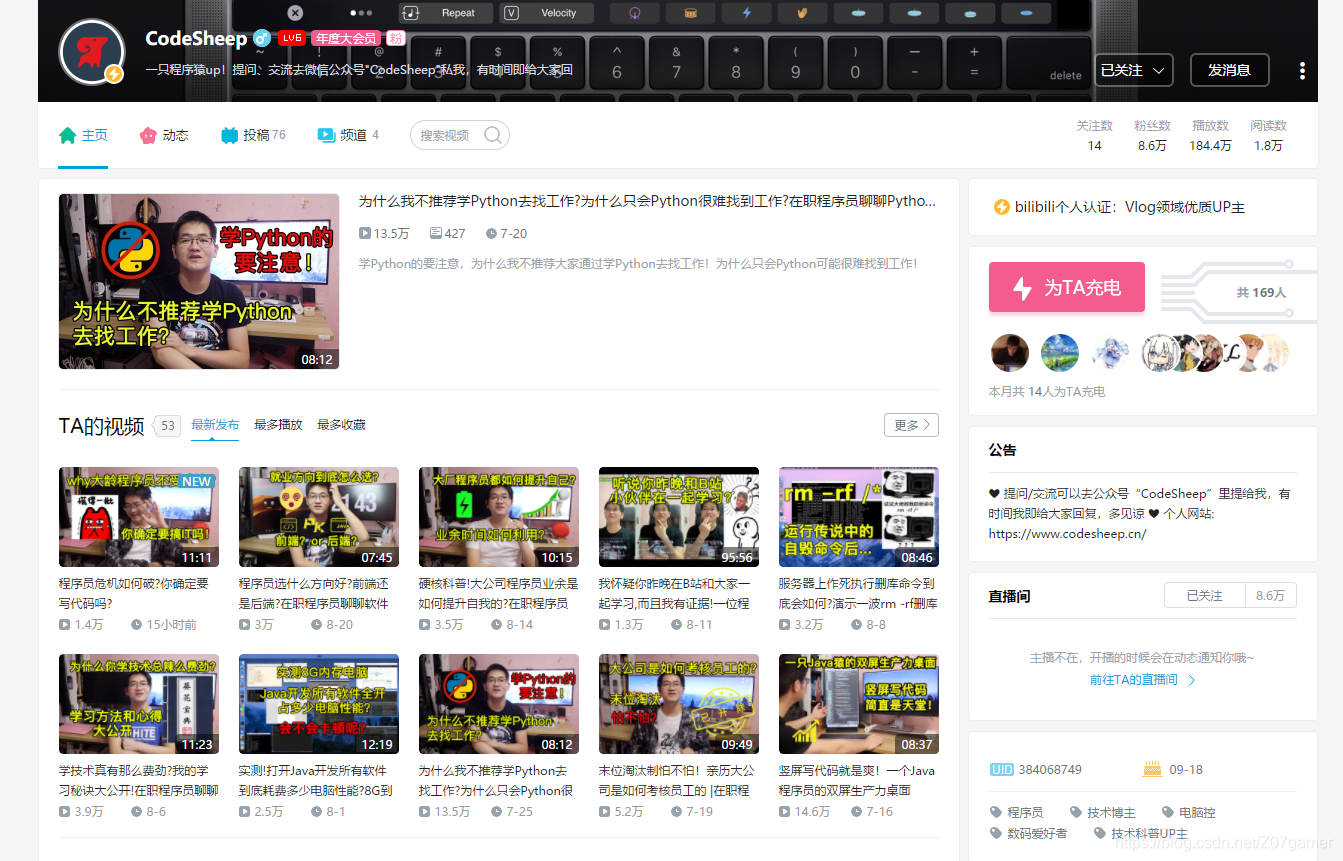
Task: Toggle 已关注 in the 直播间 section
Action: [1205, 594]
